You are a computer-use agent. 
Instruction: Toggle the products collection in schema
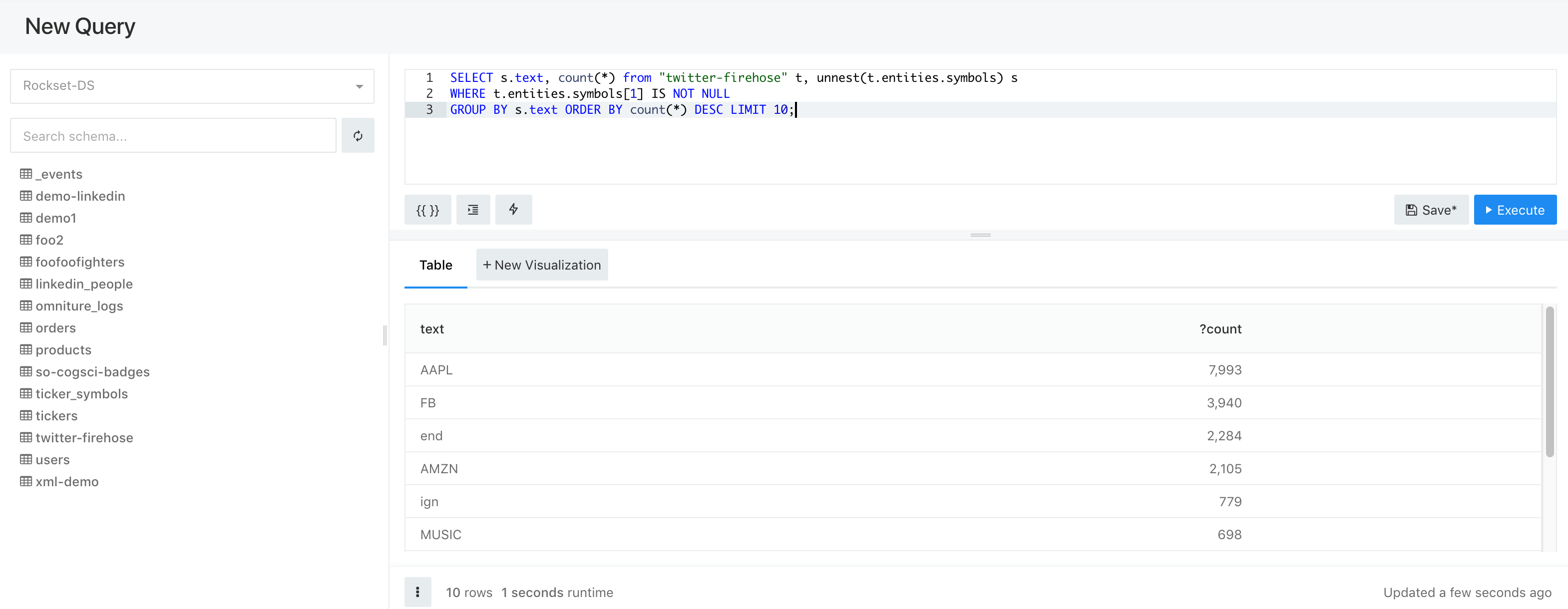tap(63, 349)
